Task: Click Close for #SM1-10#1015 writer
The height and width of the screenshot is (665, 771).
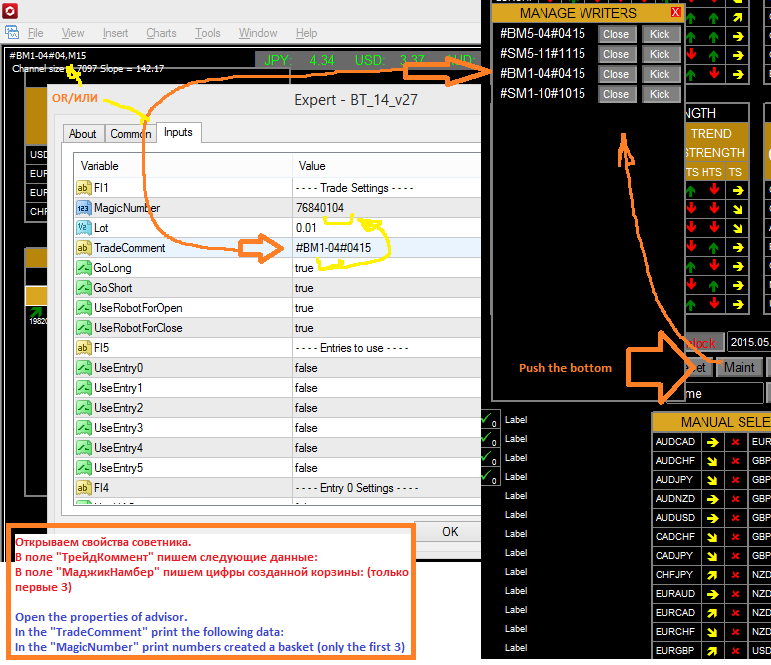Action: click(x=617, y=94)
